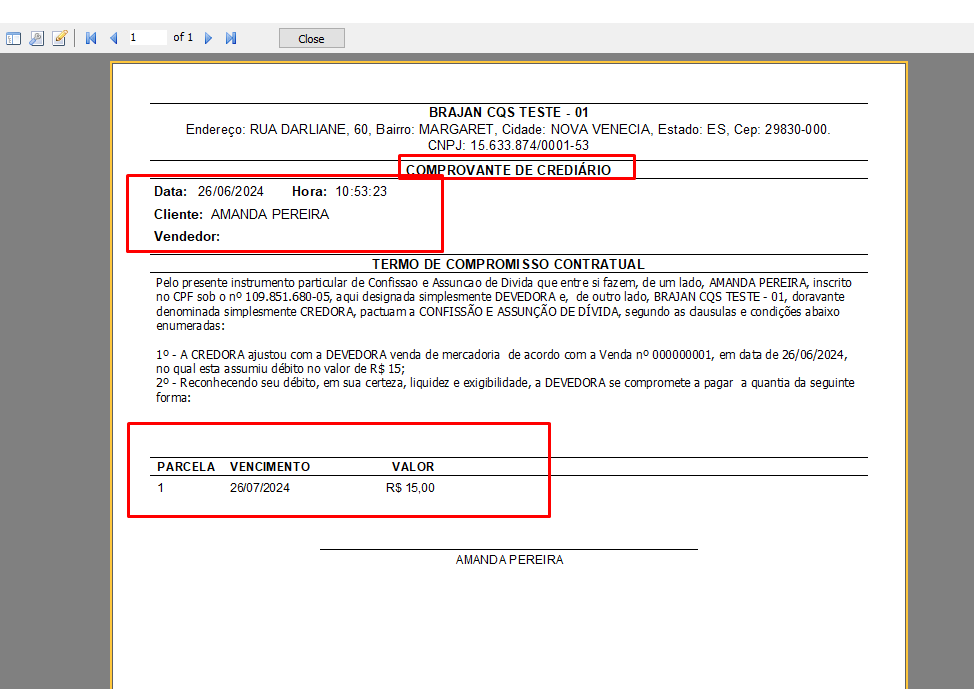The image size is (974, 689).
Task: Advance to the next page
Action: tap(209, 38)
